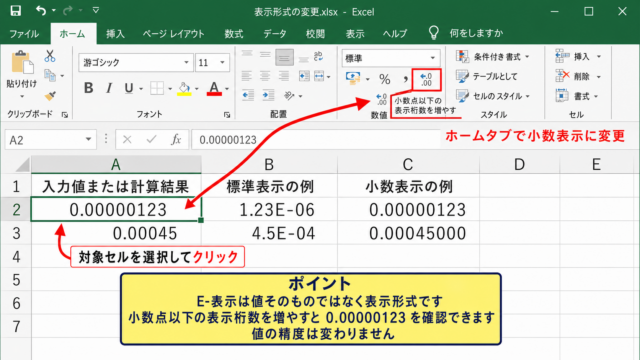
Task: Switch to the 挿入 tab
Action: (x=116, y=33)
